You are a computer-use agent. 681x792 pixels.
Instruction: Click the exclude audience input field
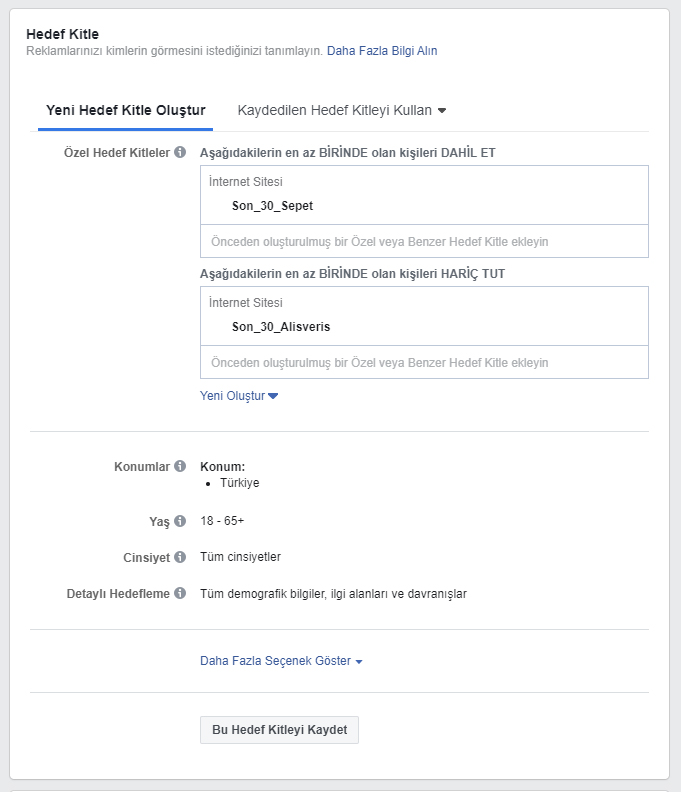[424, 362]
